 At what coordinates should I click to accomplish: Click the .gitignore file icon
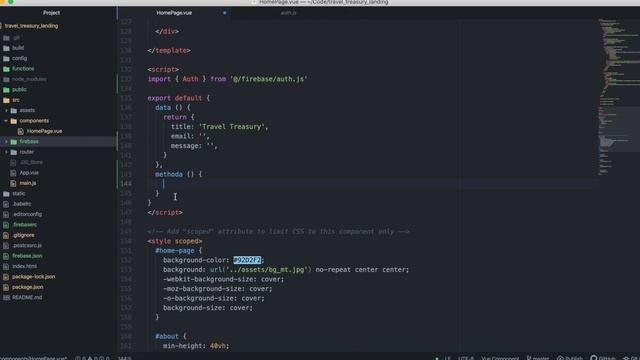coord(6,236)
